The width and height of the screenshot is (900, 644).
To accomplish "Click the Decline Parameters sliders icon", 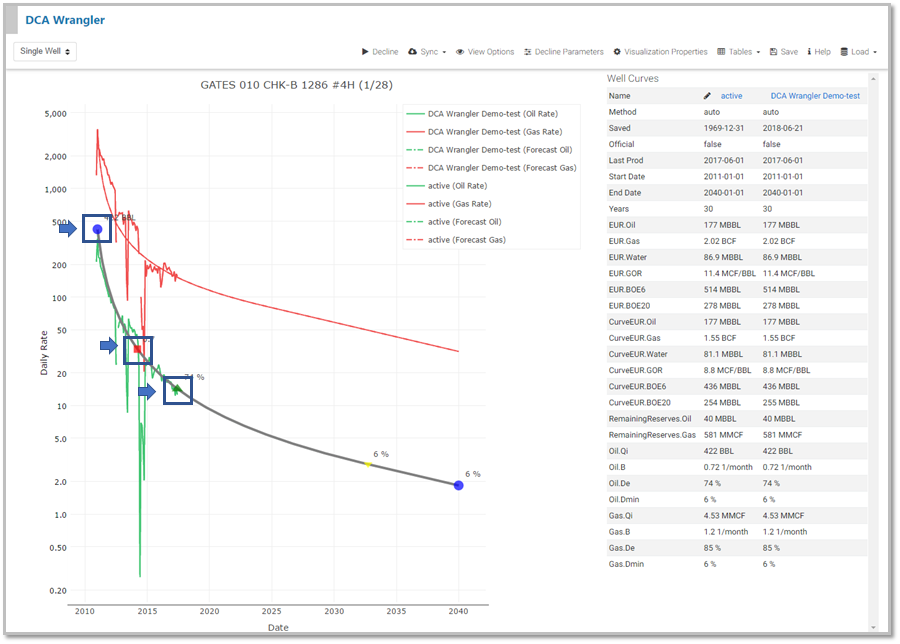I will (x=527, y=52).
